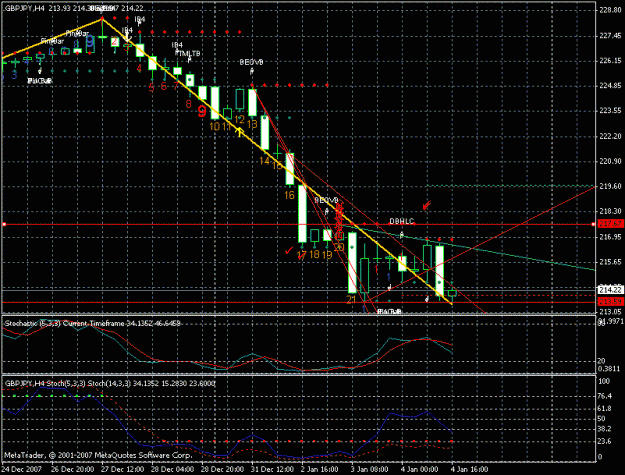Click the DBHLC pattern label

point(402,221)
